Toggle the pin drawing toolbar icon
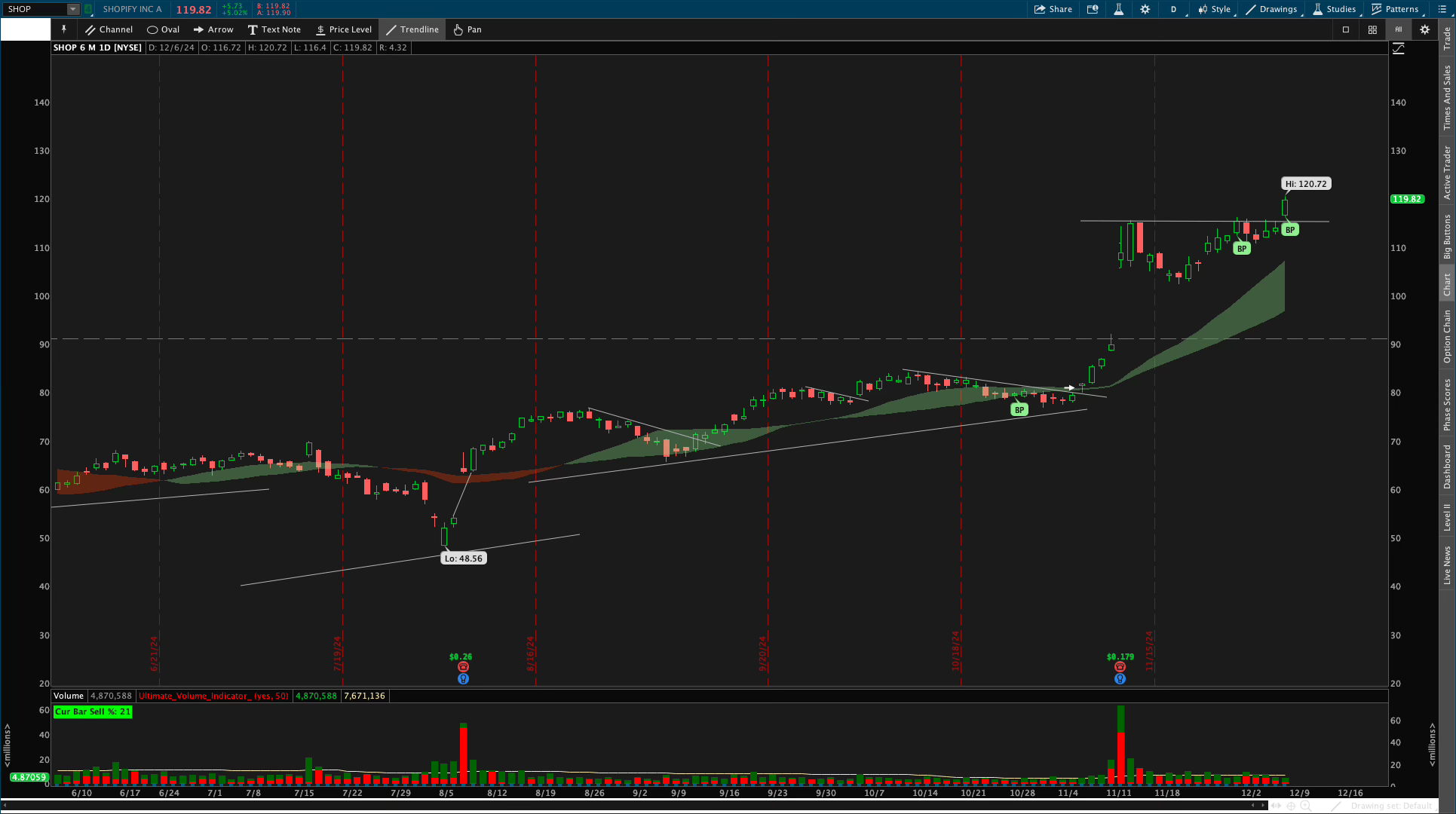The image size is (1456, 814). (x=64, y=29)
